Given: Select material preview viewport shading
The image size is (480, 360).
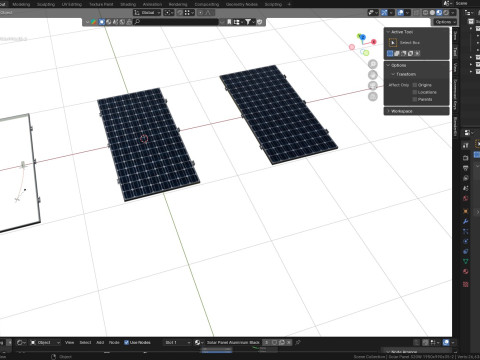Looking at the screenshot, I should [x=439, y=13].
